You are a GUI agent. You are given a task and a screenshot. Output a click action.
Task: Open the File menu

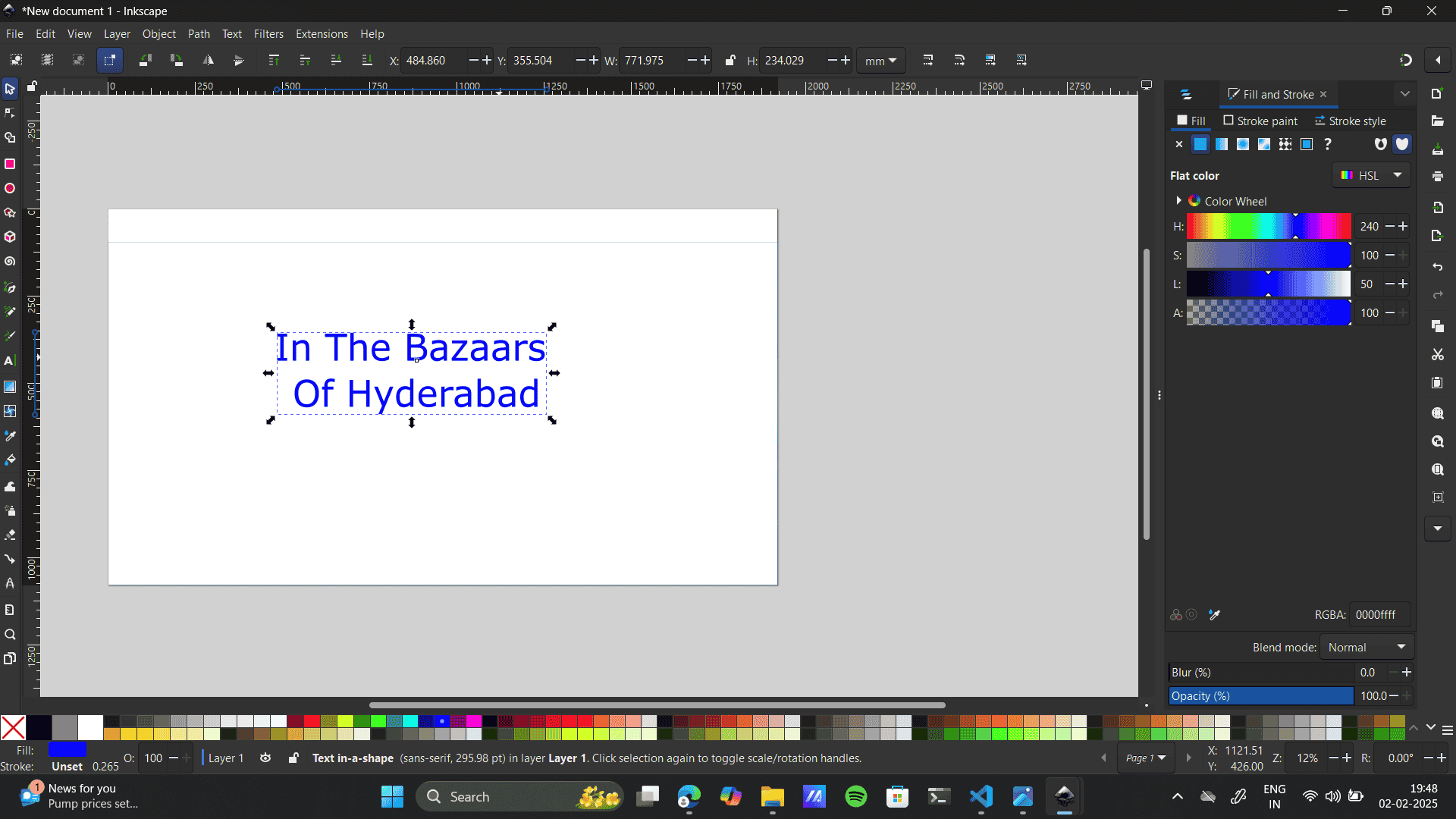pos(14,34)
